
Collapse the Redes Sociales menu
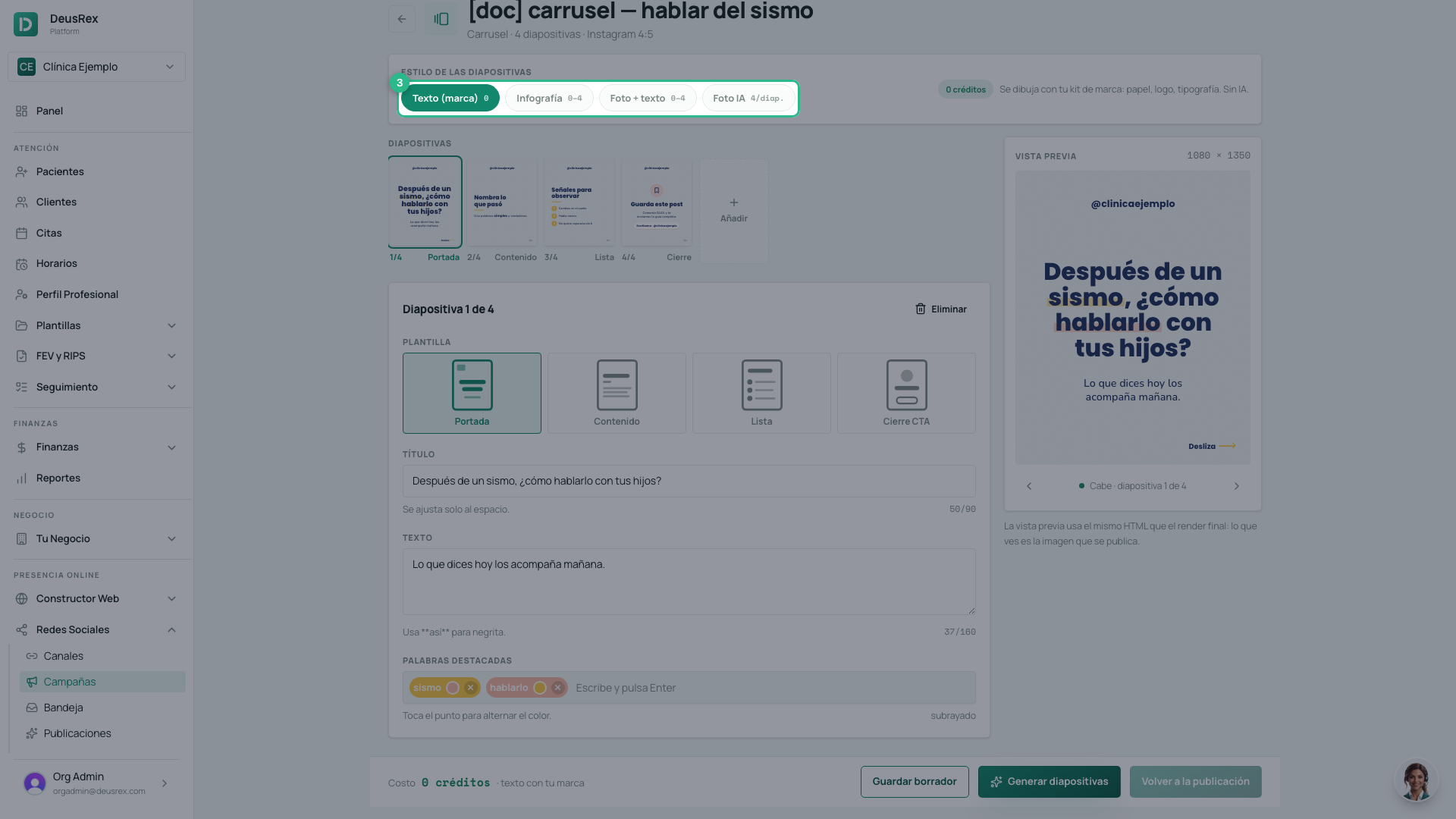coord(96,629)
